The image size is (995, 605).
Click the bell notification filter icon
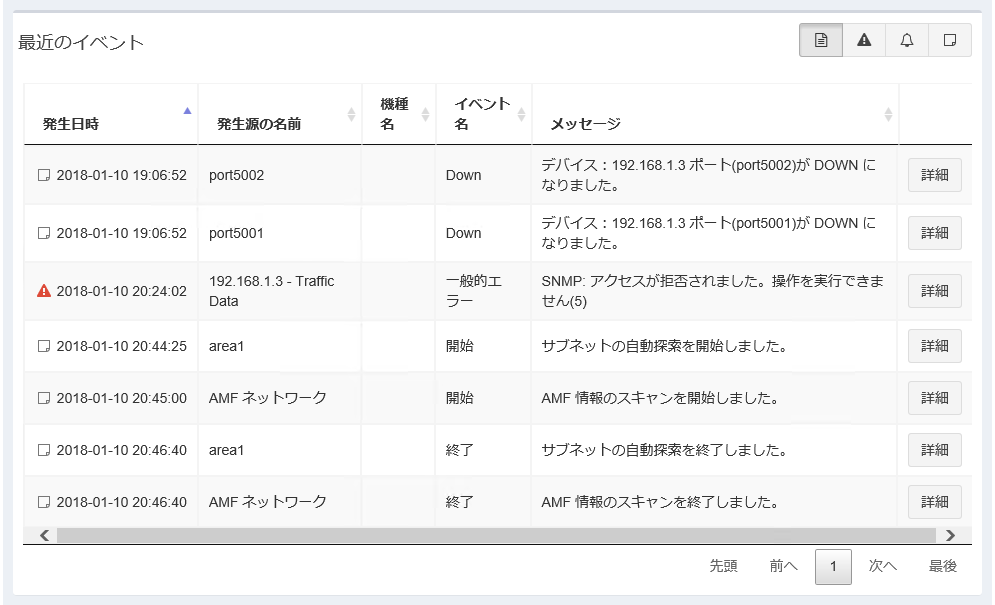pos(907,40)
